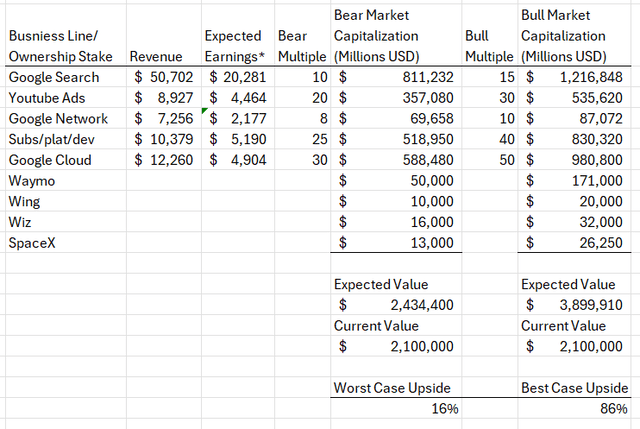Viewport: 640px width, 429px height.
Task: Select the Subs/plat/dev bear multiple cell 25
Action: 302,139
